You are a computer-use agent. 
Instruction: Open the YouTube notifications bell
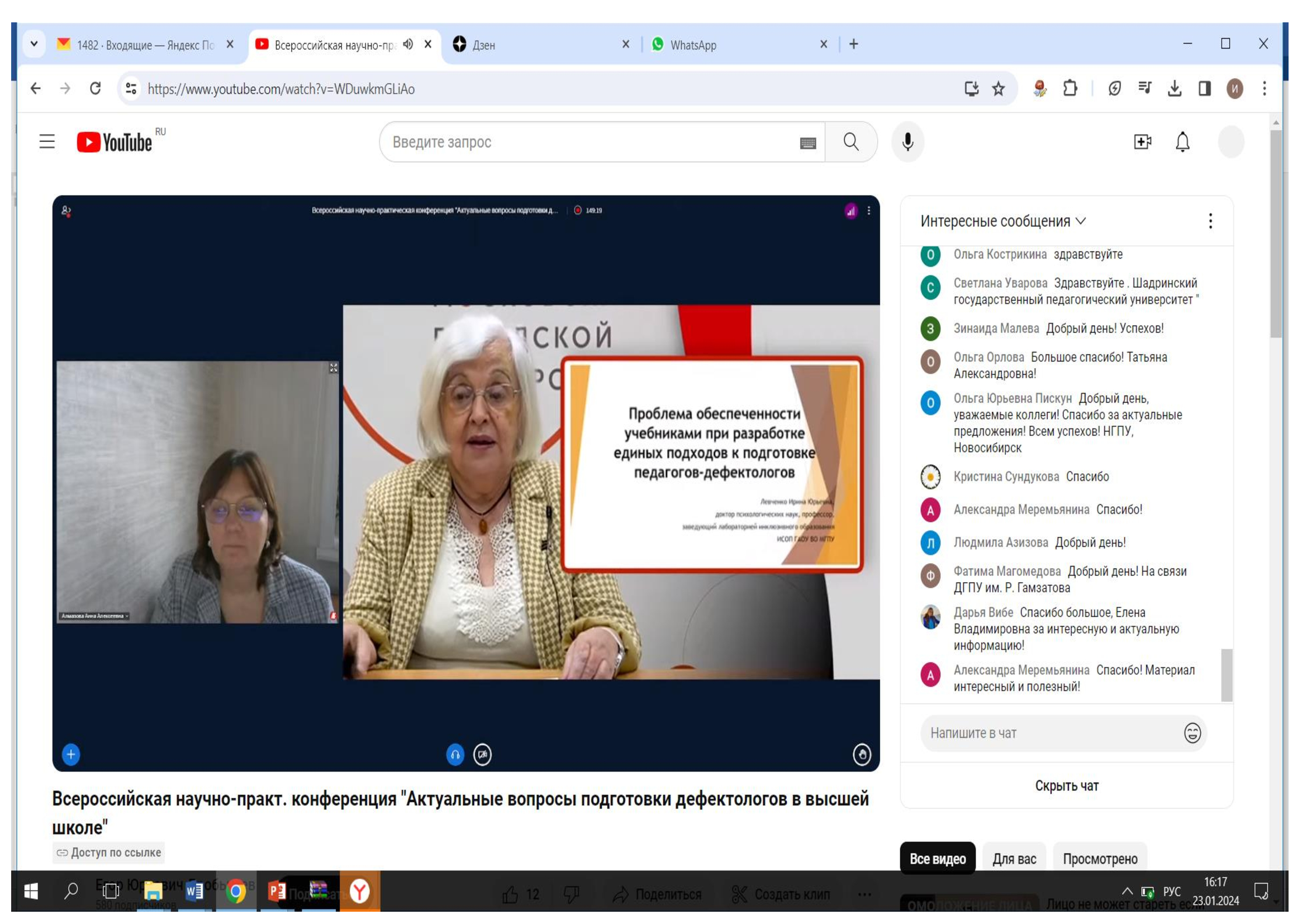[1182, 142]
